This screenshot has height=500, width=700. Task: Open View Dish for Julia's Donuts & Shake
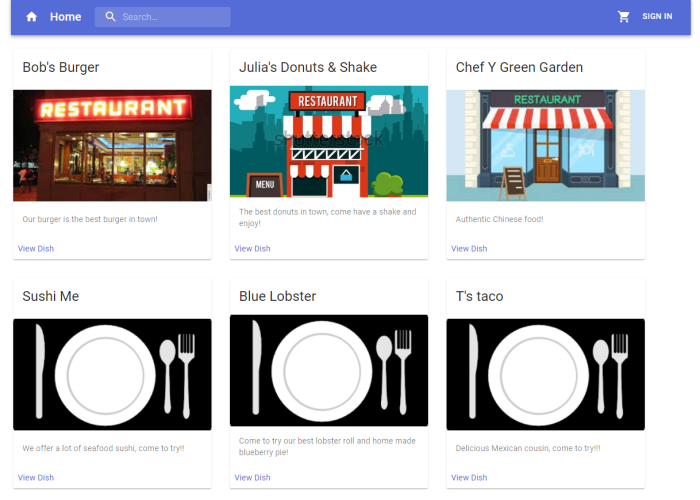(252, 249)
